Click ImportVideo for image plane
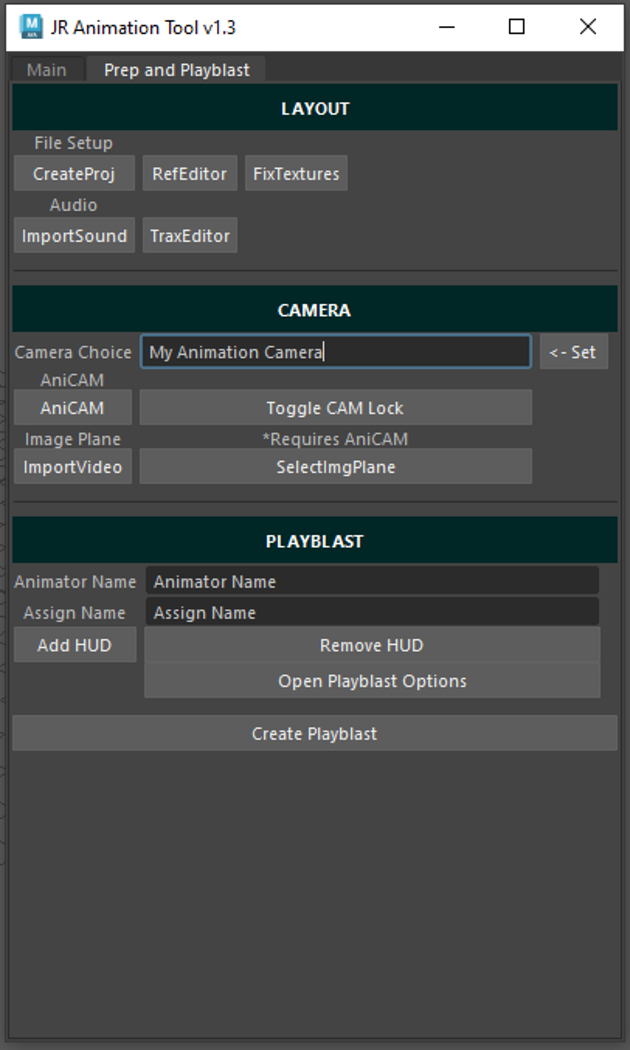Screen dimensions: 630x1050 point(73,467)
